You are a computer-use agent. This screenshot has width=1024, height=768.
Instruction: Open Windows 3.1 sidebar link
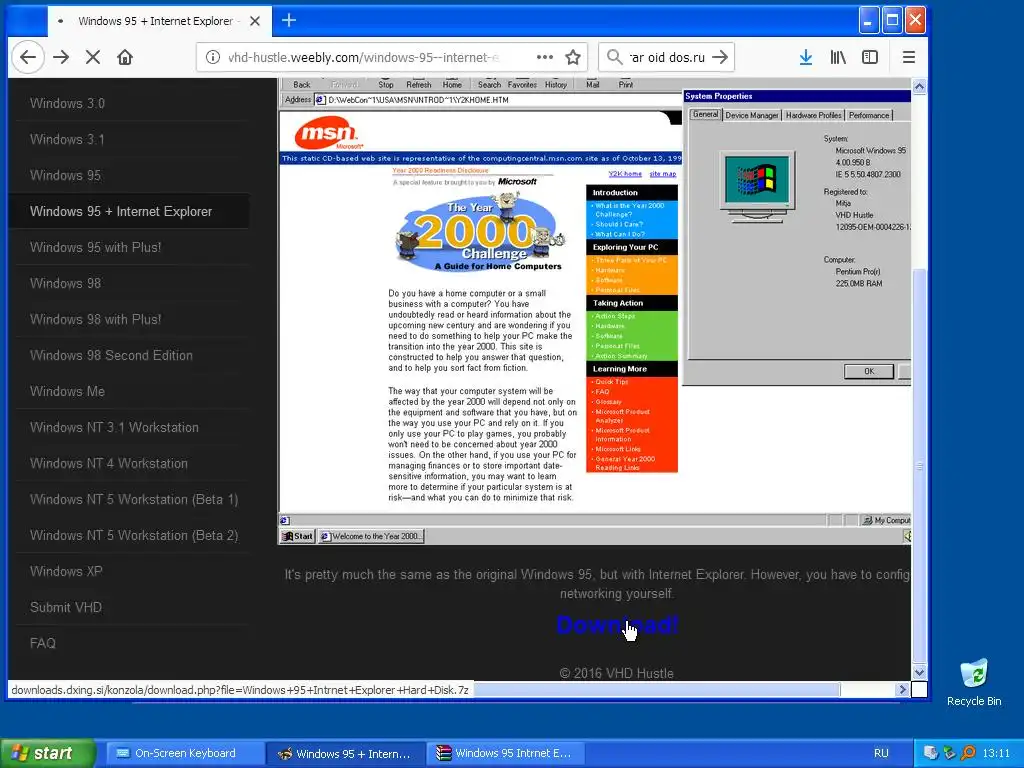[67, 139]
